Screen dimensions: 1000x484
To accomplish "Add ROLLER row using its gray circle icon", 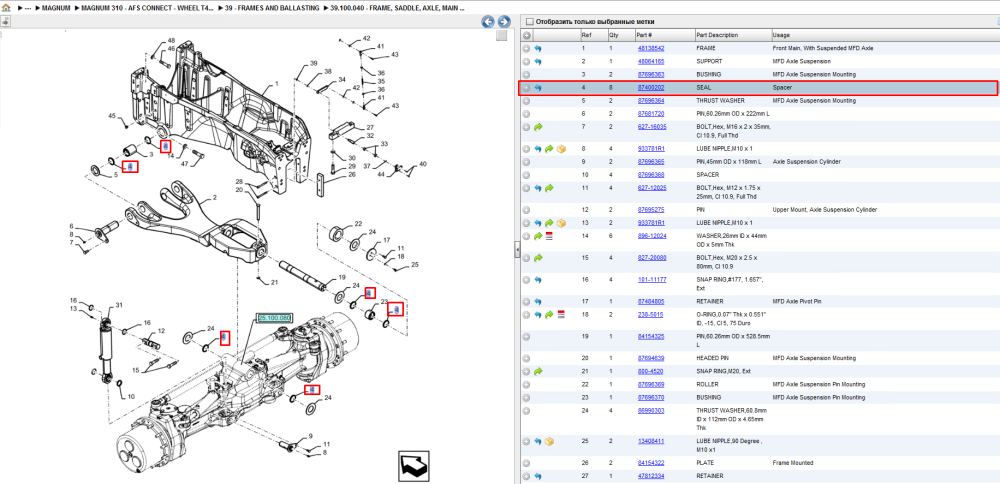I will point(526,385).
